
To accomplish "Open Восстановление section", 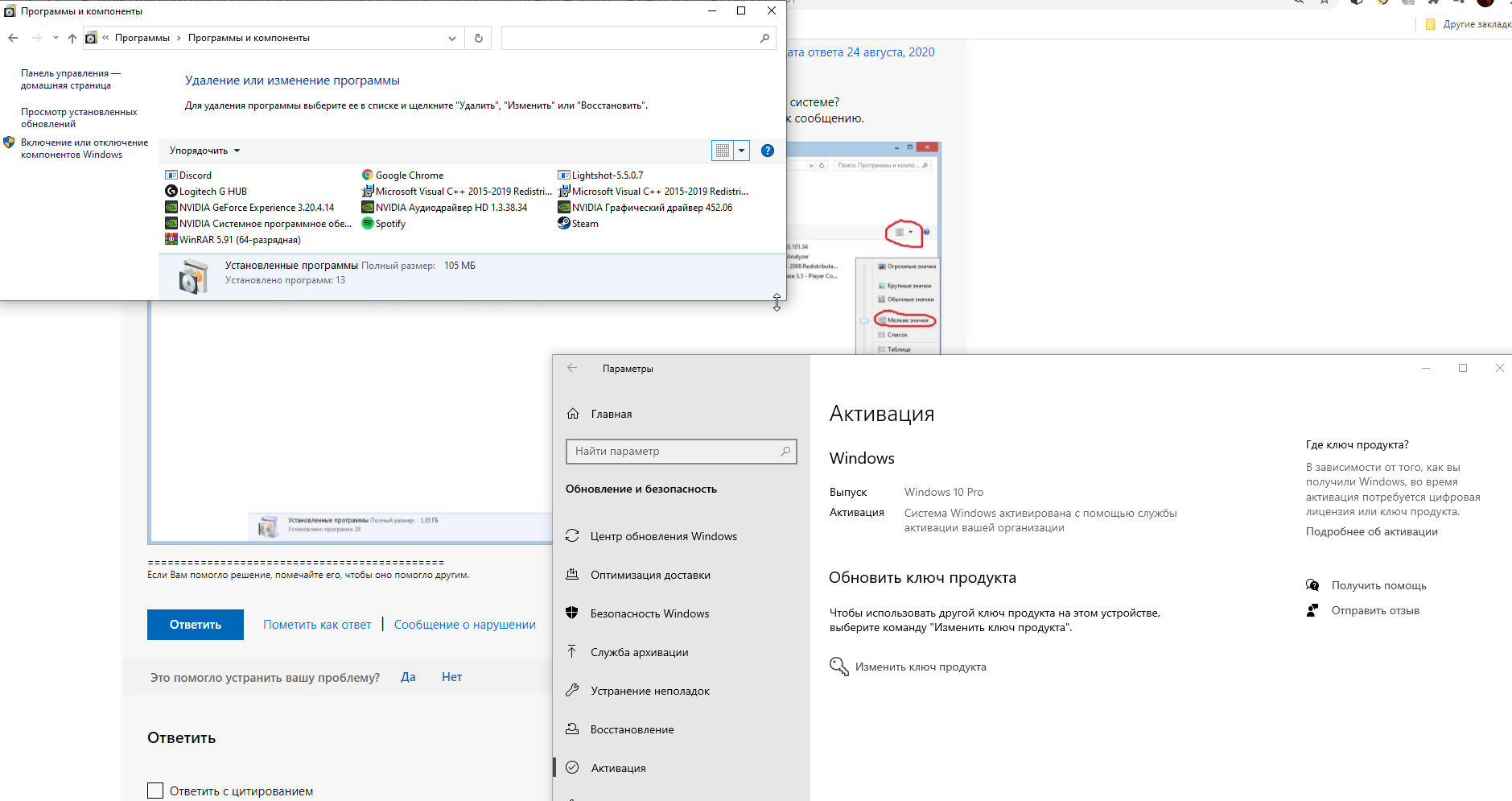I will point(620,729).
